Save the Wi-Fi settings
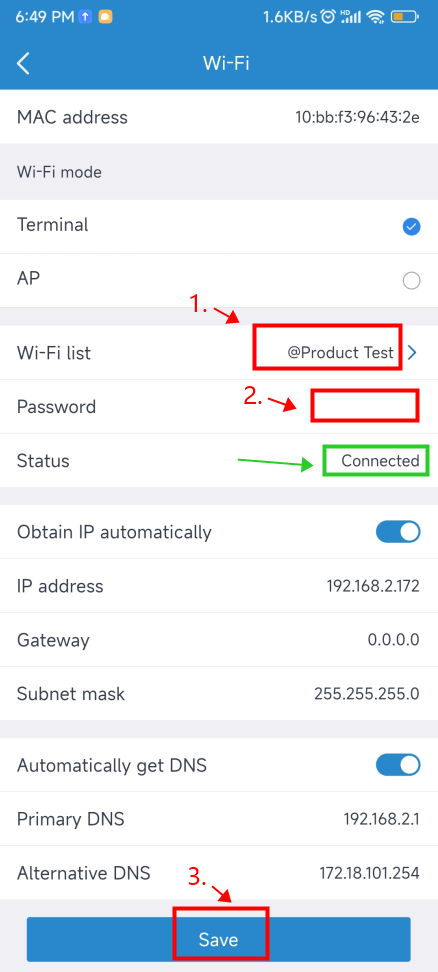438x972 pixels. tap(219, 939)
